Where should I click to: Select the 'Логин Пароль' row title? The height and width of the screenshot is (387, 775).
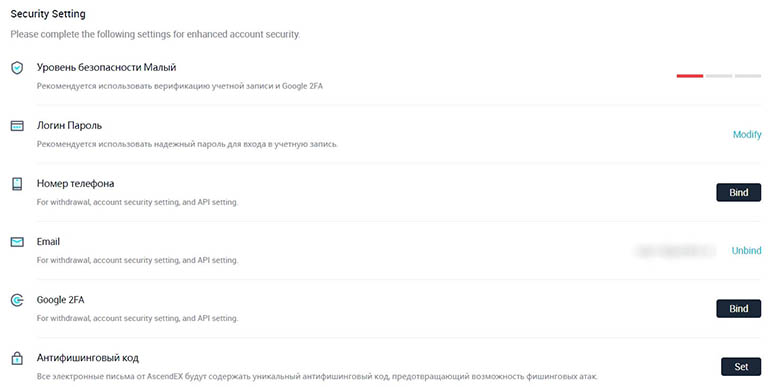tap(69, 126)
